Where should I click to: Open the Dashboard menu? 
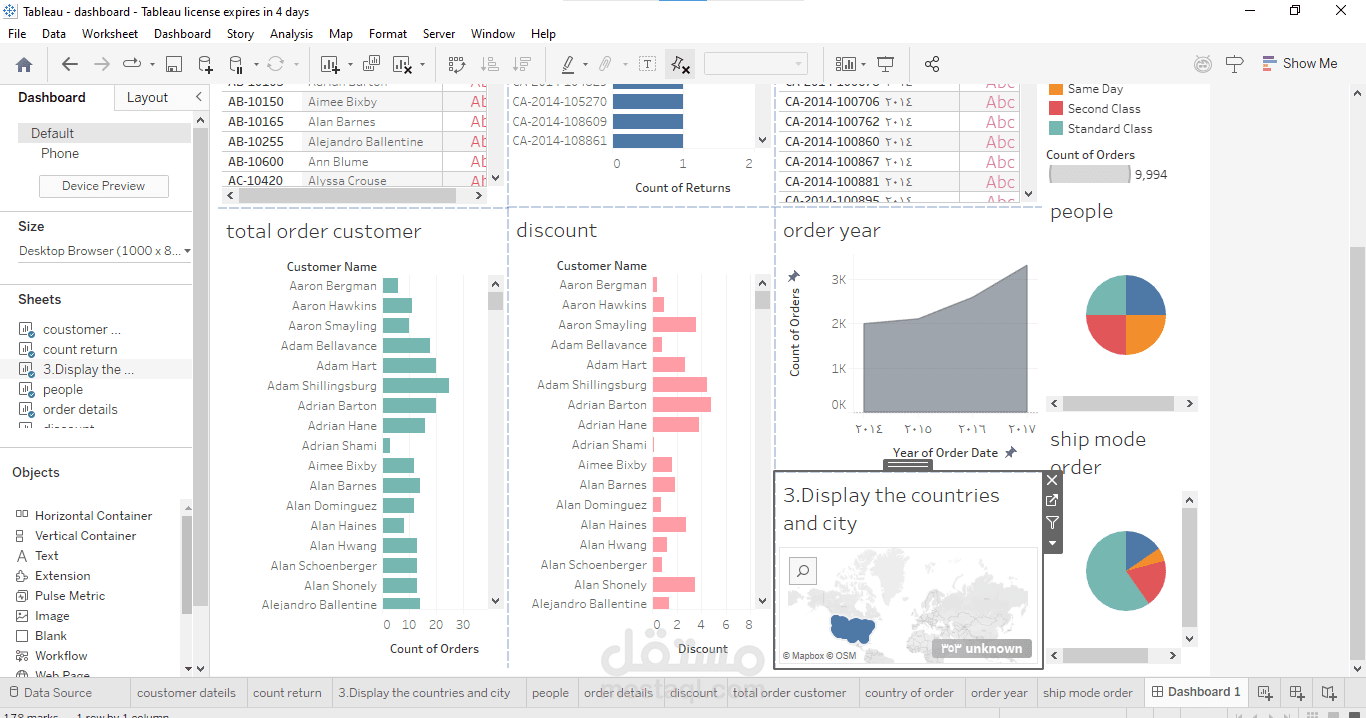tap(182, 34)
